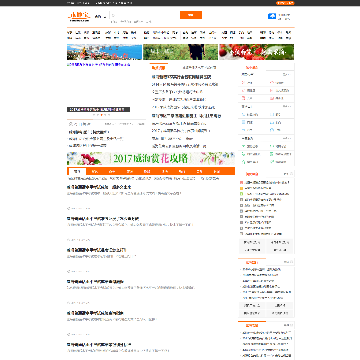Select the white highlighted tab in the orange tab bar
The width and height of the screenshot is (360, 360).
tap(77, 171)
